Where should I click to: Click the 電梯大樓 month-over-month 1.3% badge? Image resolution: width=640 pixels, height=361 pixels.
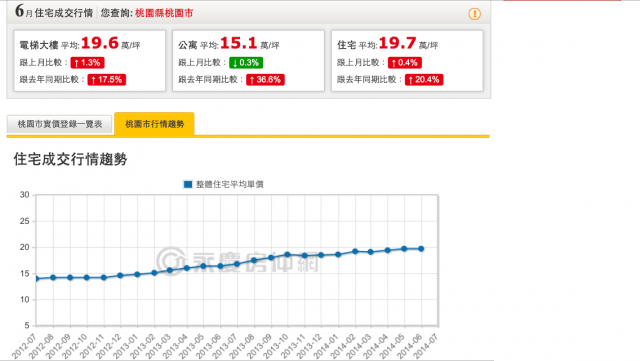coord(87,62)
